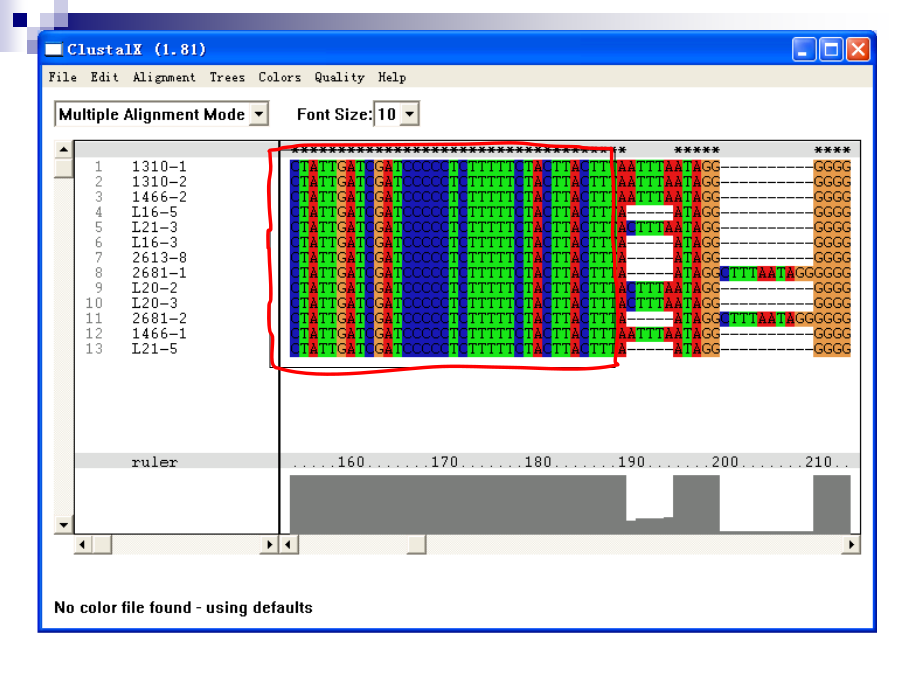
Task: Select sequence name 1310-2
Action: 159,182
